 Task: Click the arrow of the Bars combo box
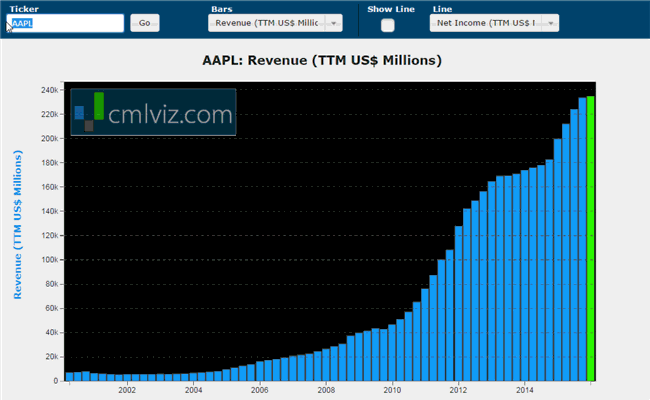point(334,23)
